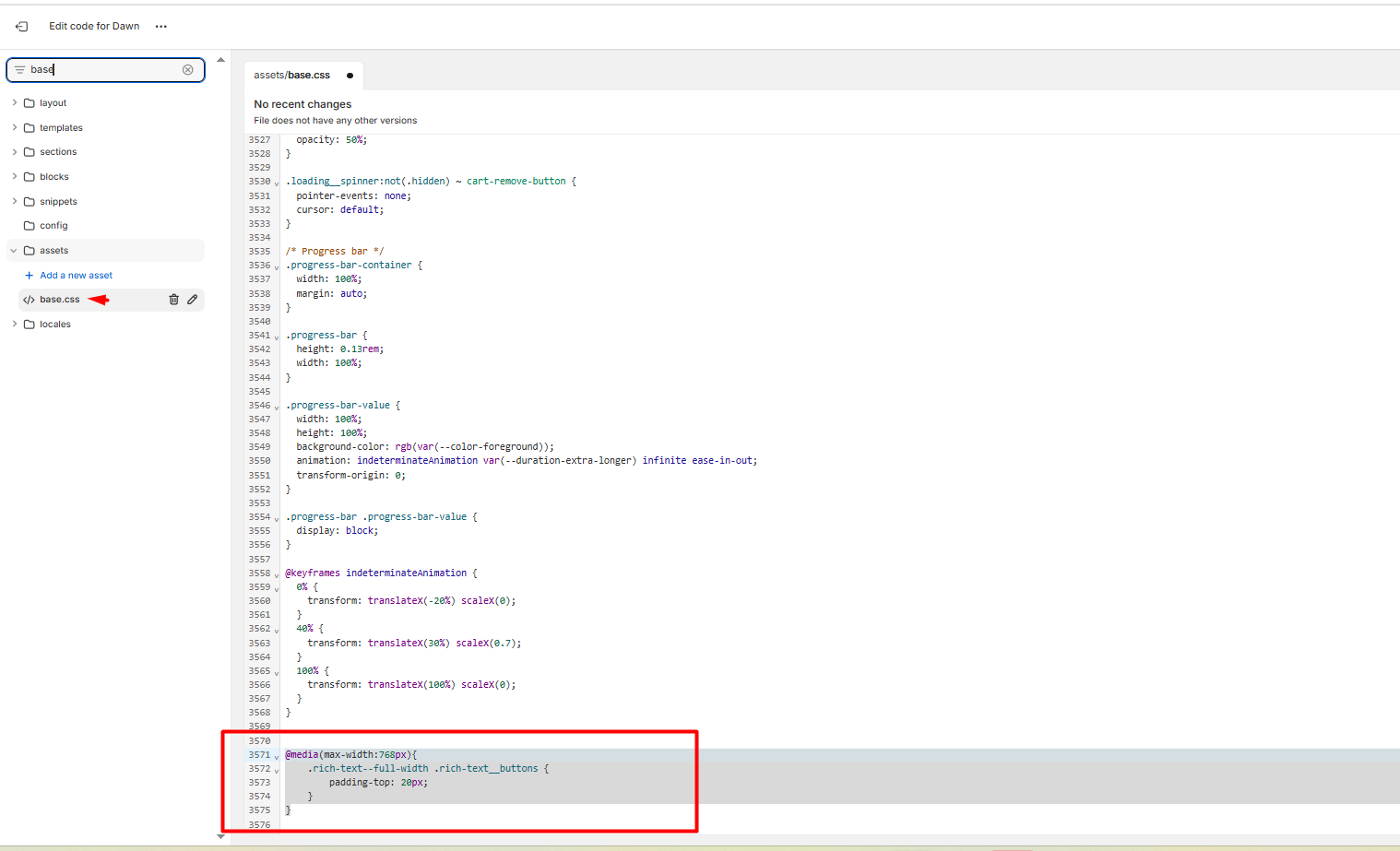This screenshot has width=1400, height=851.
Task: Fold the .progress-bar-value rule at line 3546
Action: tap(277, 407)
